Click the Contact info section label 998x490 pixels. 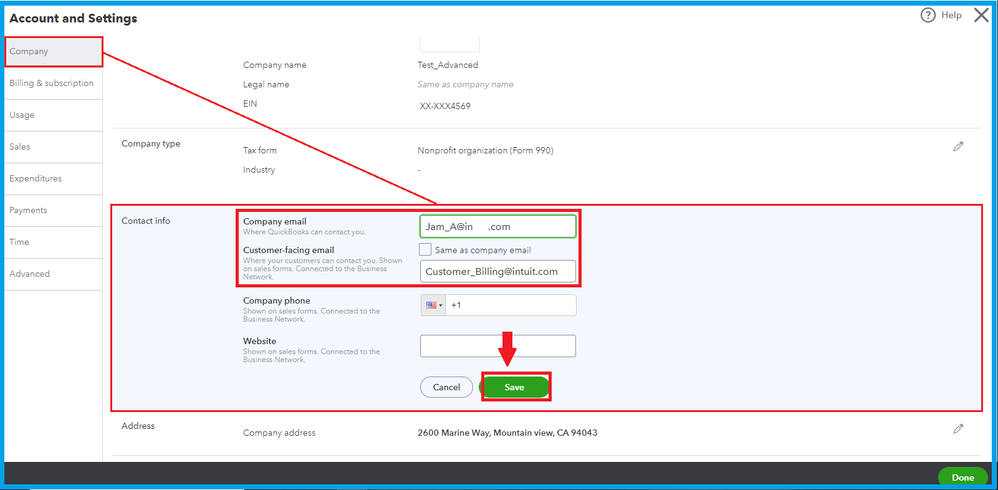(x=146, y=221)
